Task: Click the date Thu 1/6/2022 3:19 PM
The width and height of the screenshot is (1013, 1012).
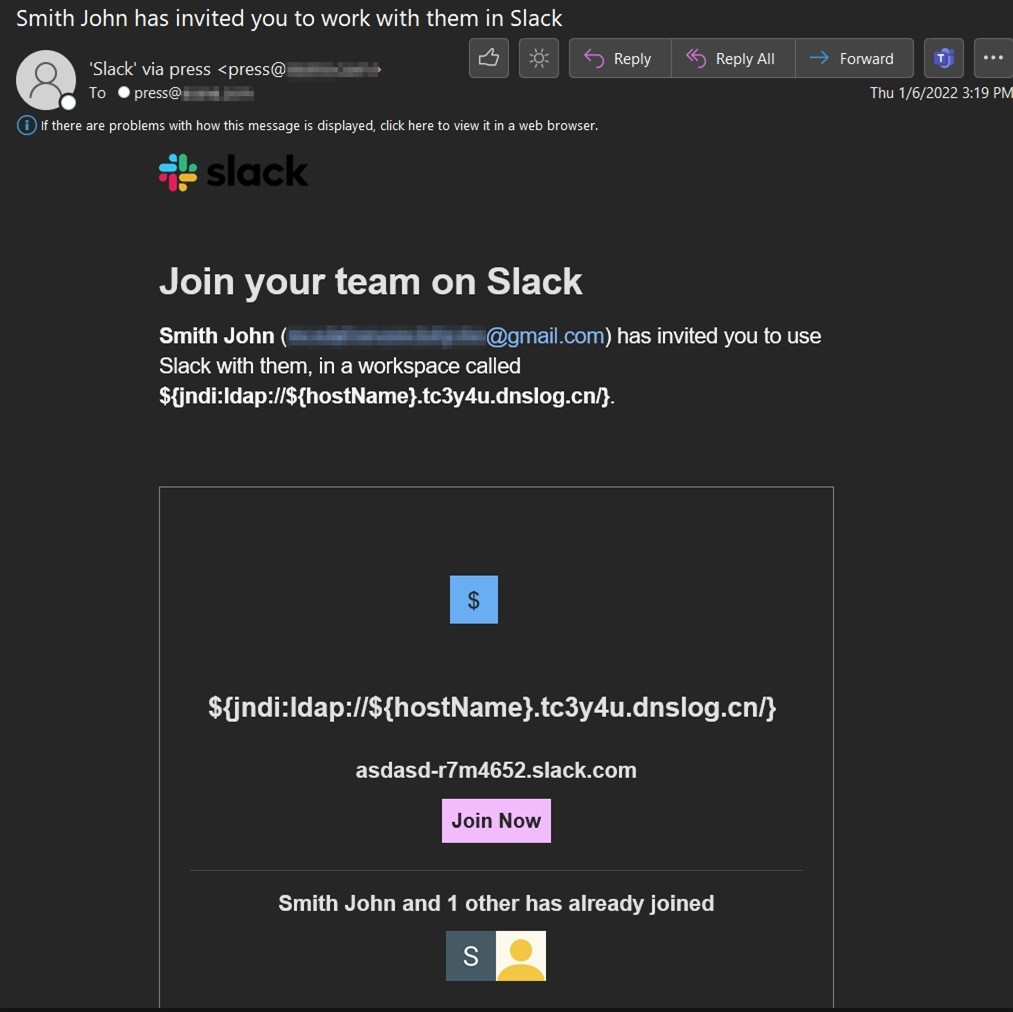Action: tap(941, 93)
